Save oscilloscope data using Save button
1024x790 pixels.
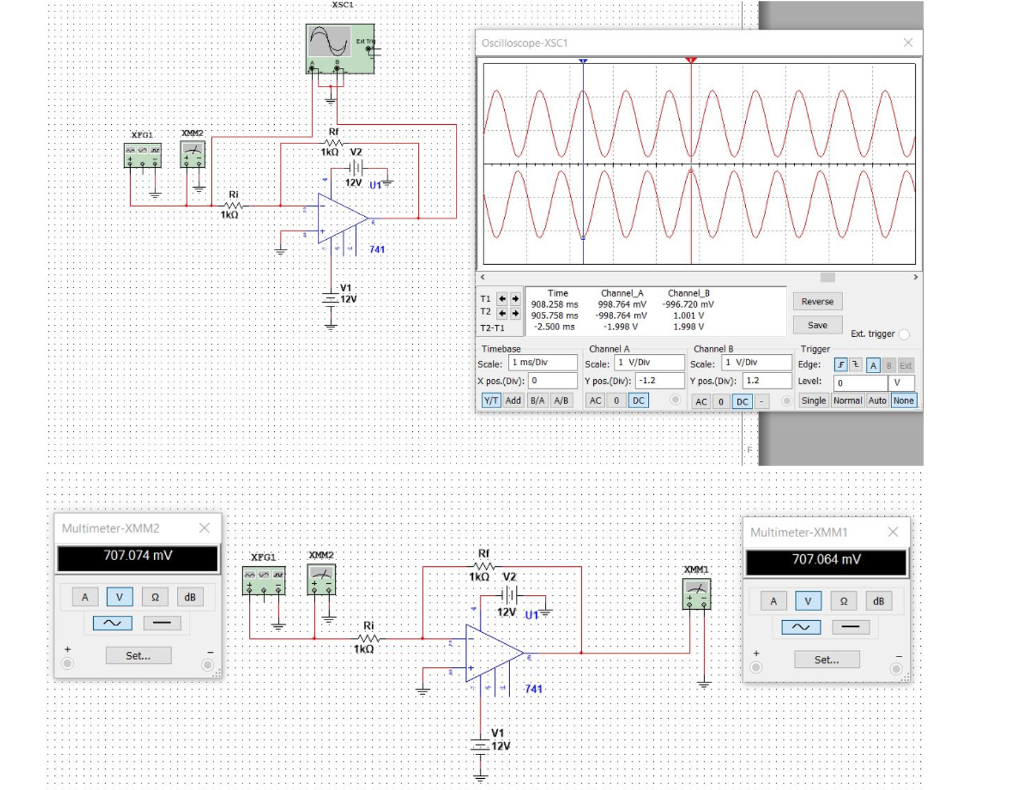[x=820, y=323]
